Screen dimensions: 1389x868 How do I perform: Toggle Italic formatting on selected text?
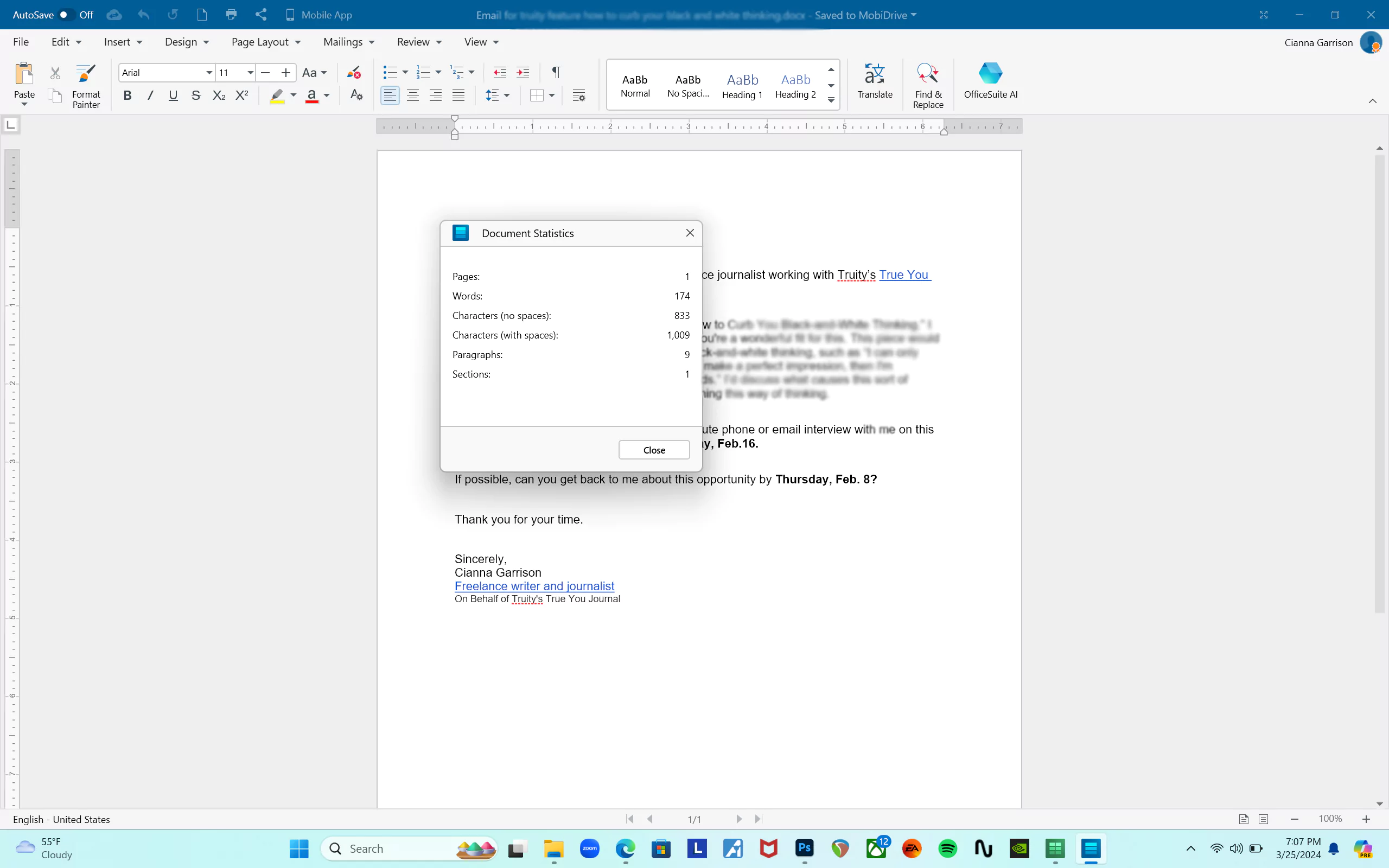(x=150, y=95)
